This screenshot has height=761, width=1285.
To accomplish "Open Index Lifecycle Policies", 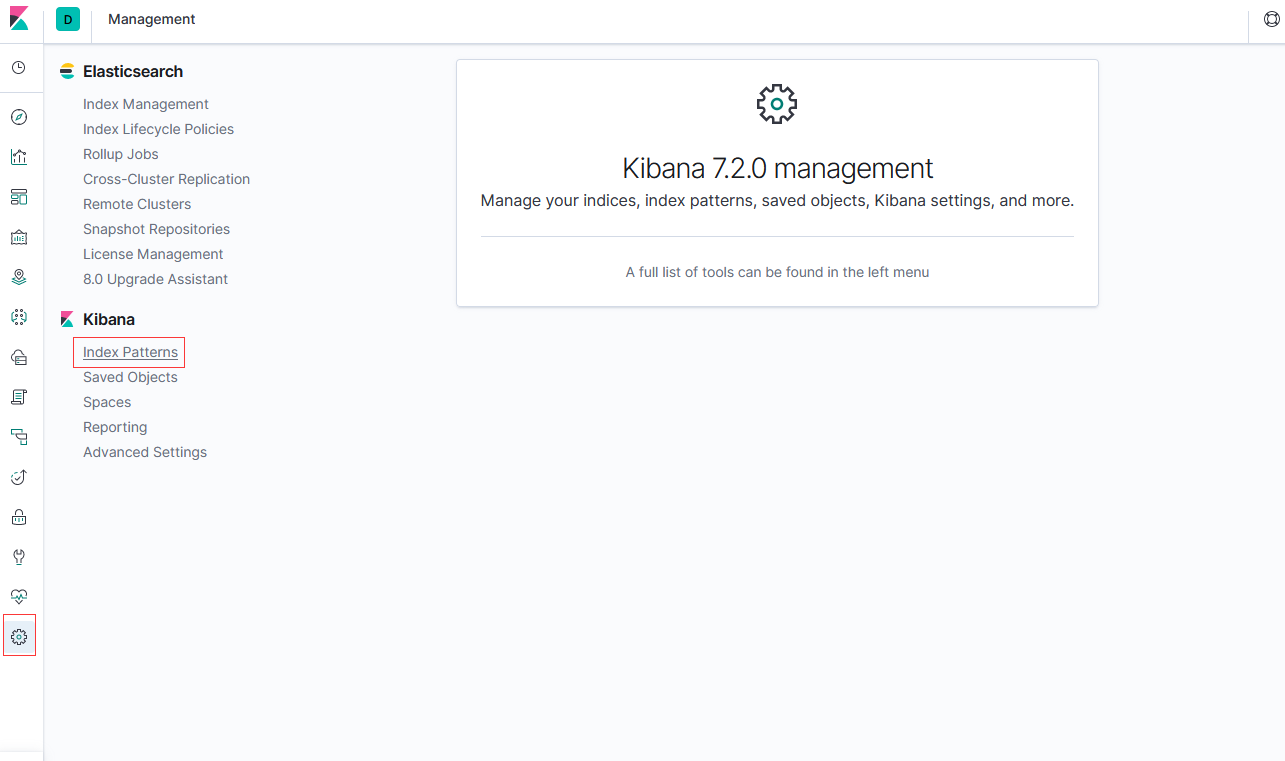I will 158,128.
